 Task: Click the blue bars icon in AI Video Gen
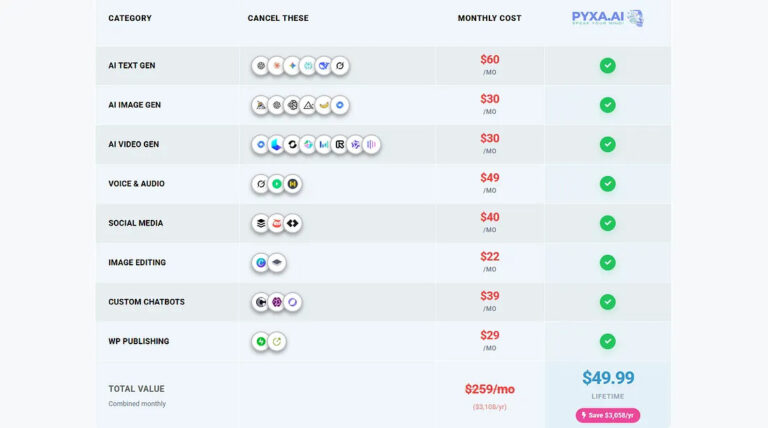point(324,144)
